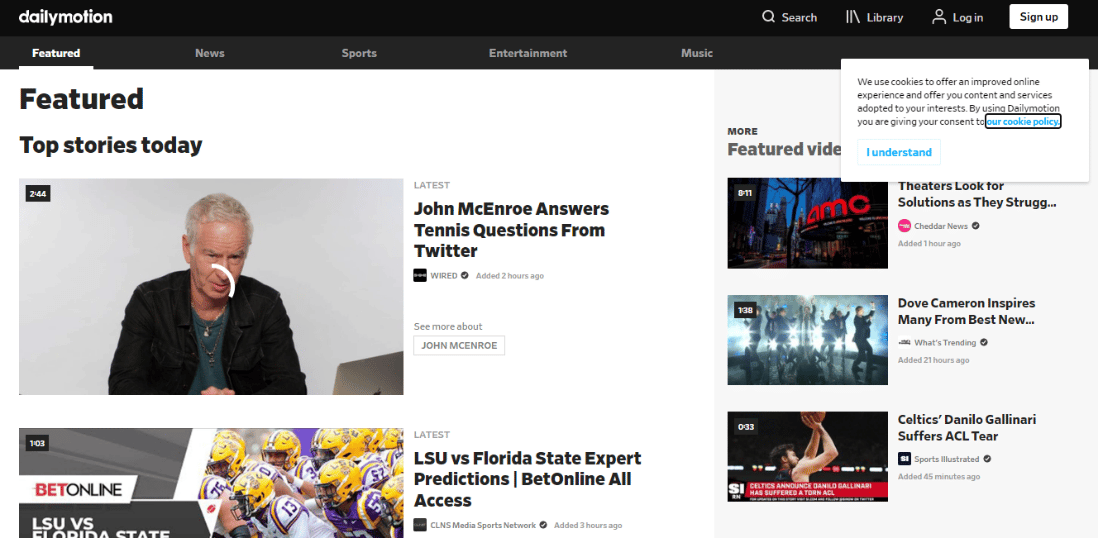Screen dimensions: 1098x538
Task: Play the AMC theaters video thumbnail
Action: (x=807, y=223)
